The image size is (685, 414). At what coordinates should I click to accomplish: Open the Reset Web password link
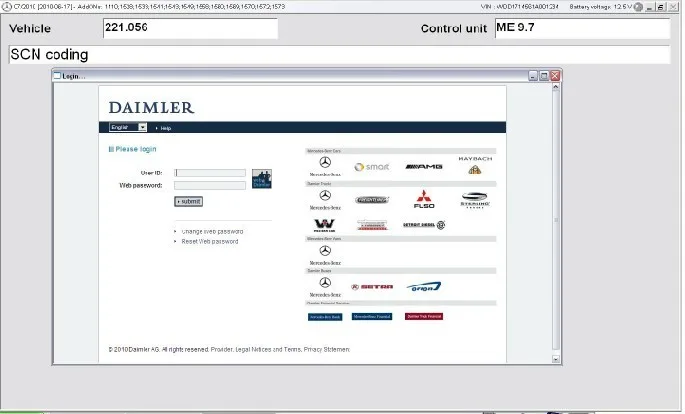(210, 241)
